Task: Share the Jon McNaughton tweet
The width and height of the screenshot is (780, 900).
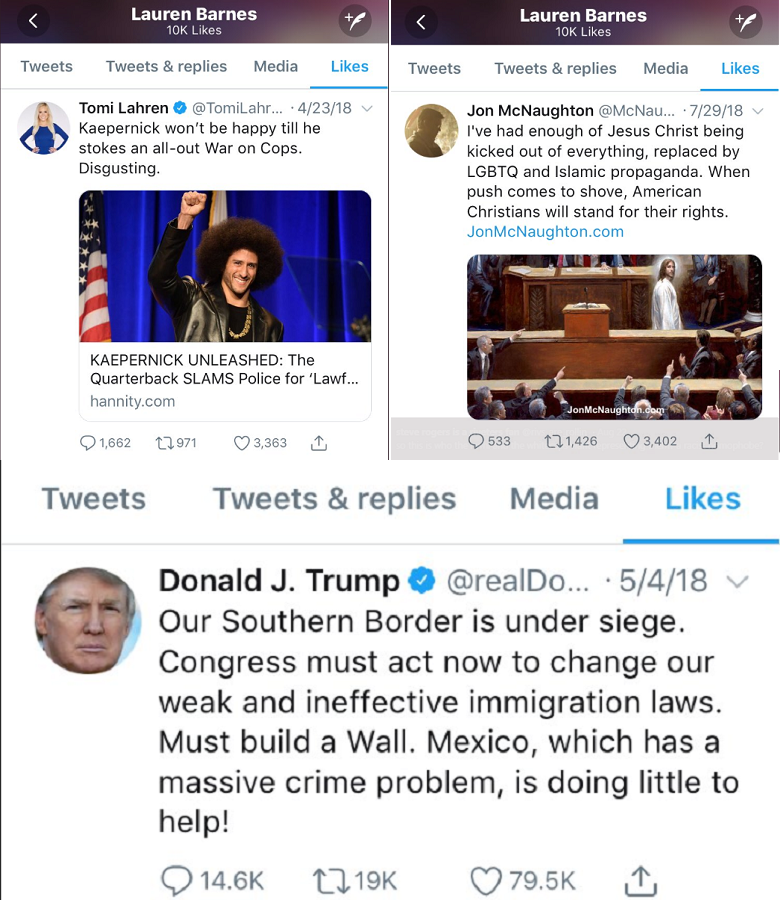Action: (709, 441)
